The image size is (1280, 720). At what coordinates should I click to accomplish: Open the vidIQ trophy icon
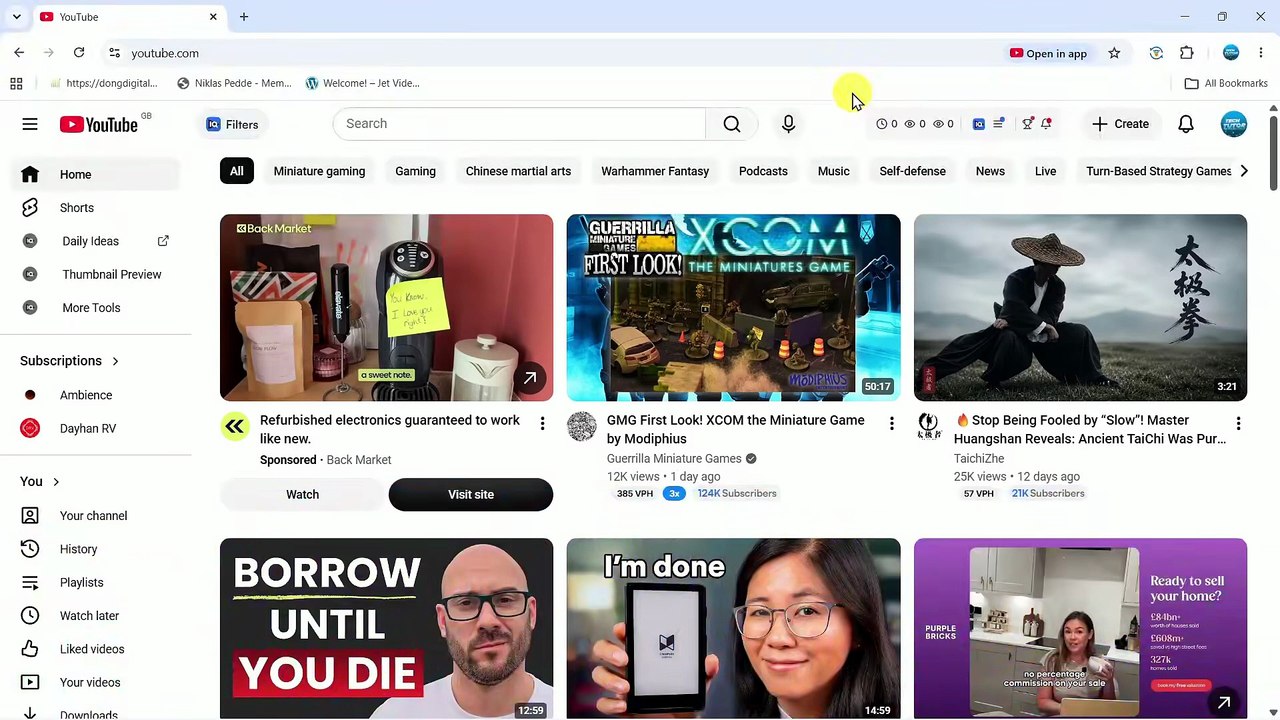coord(1027,124)
